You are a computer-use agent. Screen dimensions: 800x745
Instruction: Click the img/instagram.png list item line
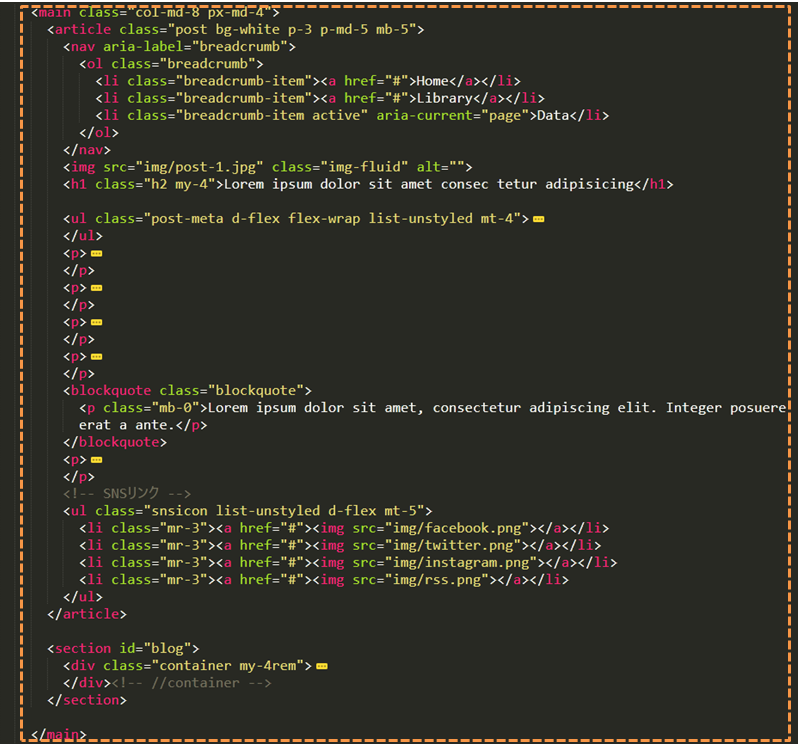(x=348, y=563)
